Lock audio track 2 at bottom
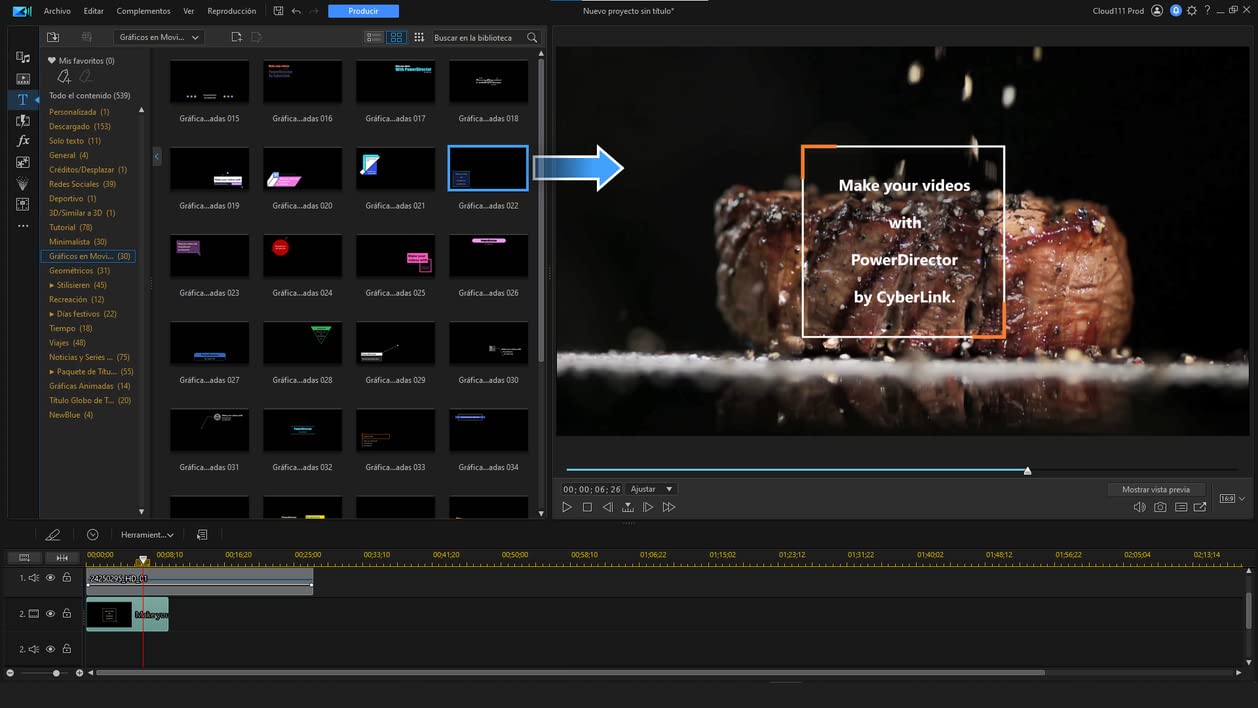This screenshot has height=708, width=1258. point(67,649)
